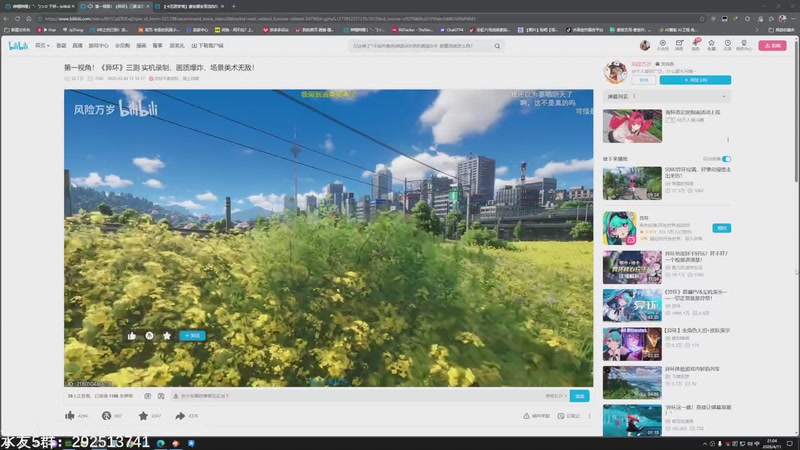
Task: Open the next-up video thumbnail showing 09:24
Action: [632, 183]
